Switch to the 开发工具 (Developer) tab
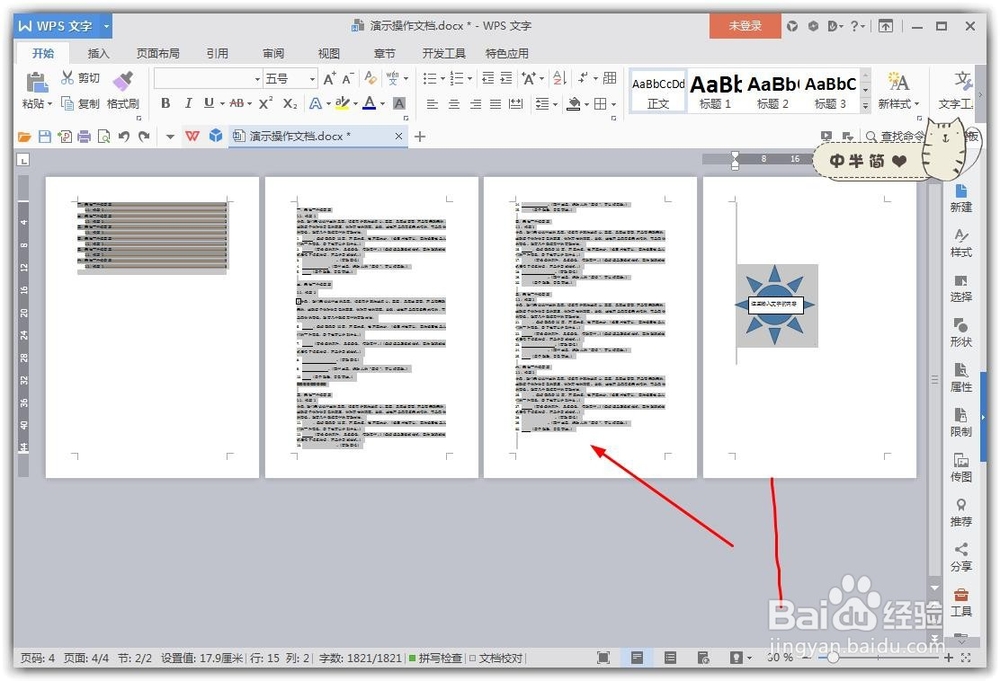The width and height of the screenshot is (1000, 681). coord(444,54)
